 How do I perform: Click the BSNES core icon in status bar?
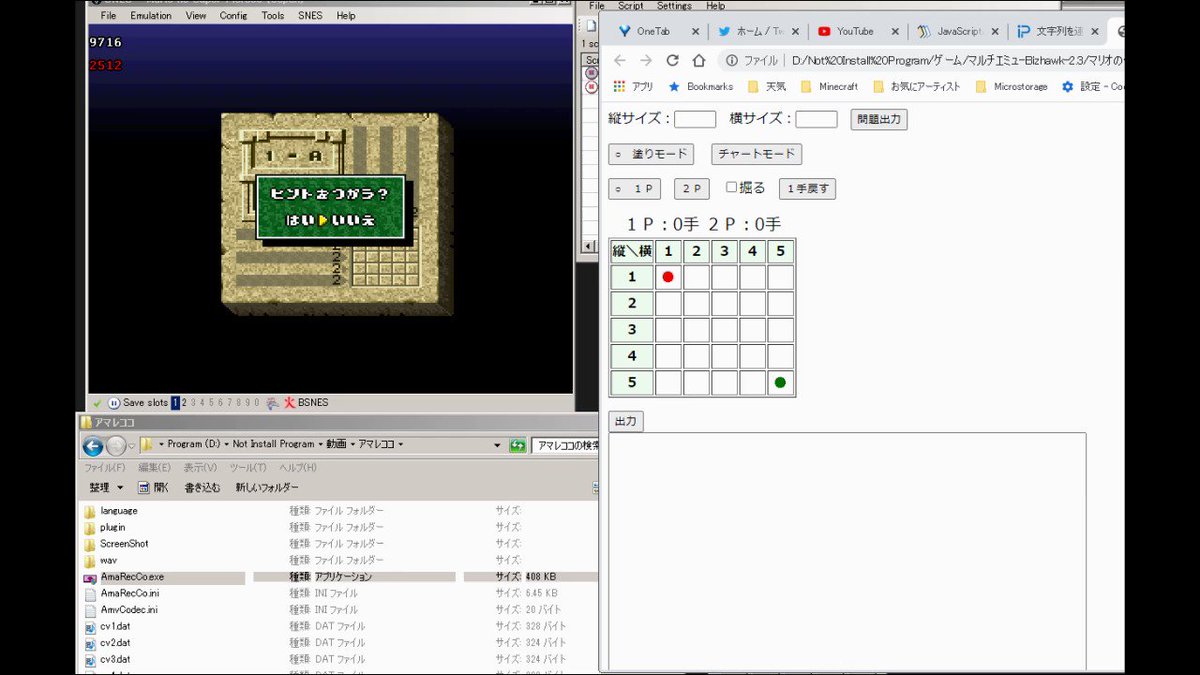pyautogui.click(x=290, y=403)
